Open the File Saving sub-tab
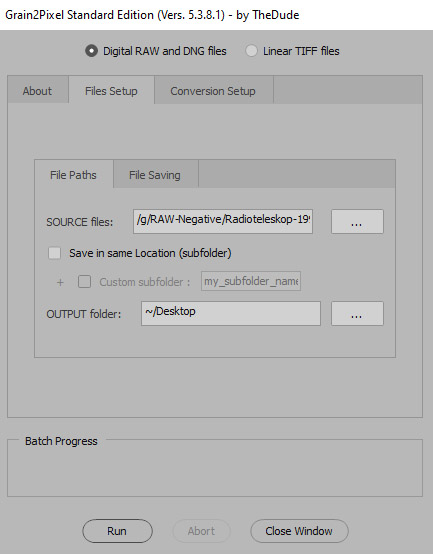The height and width of the screenshot is (554, 433). (x=155, y=175)
